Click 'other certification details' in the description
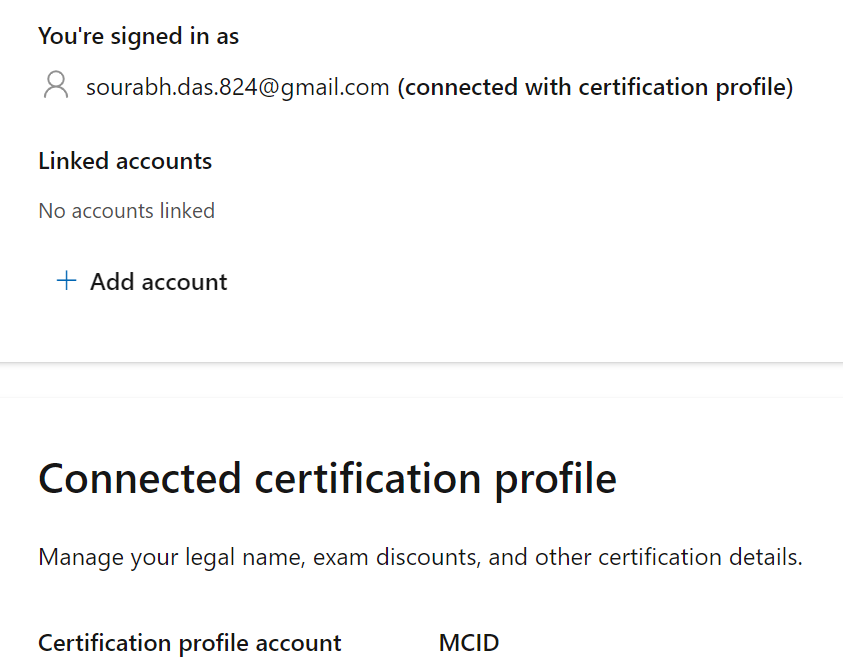The height and width of the screenshot is (662, 843). [667, 557]
